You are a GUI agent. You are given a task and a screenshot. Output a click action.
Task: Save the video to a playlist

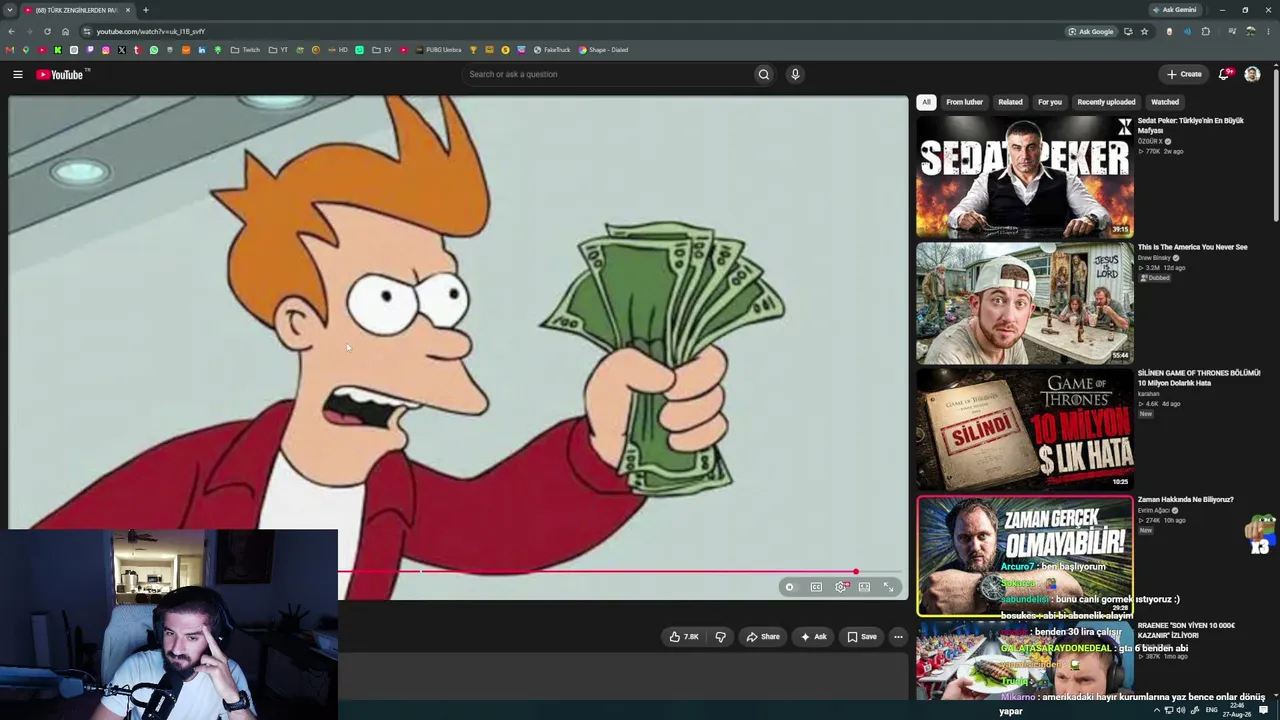pos(861,637)
